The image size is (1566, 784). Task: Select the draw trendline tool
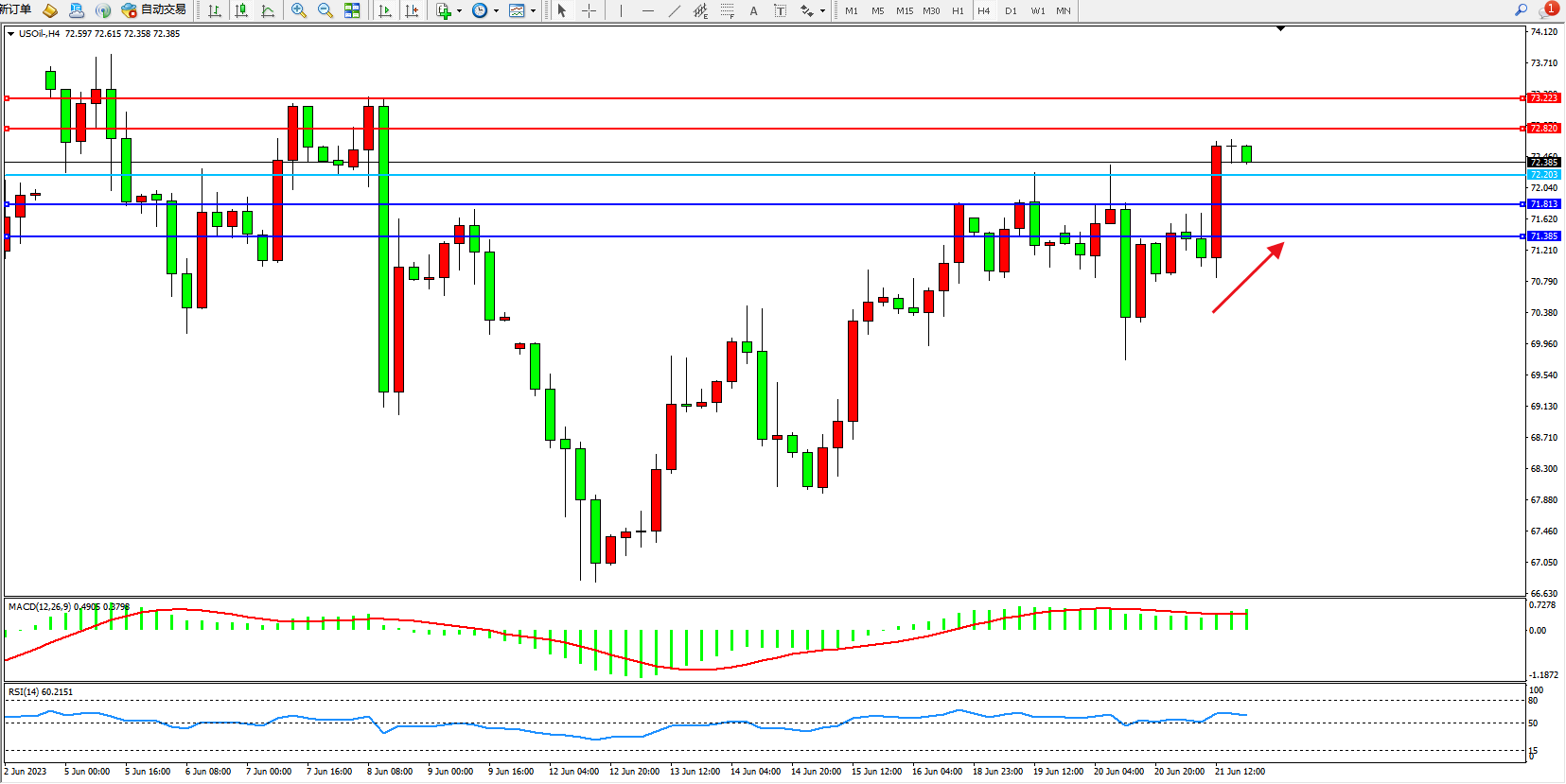point(674,10)
